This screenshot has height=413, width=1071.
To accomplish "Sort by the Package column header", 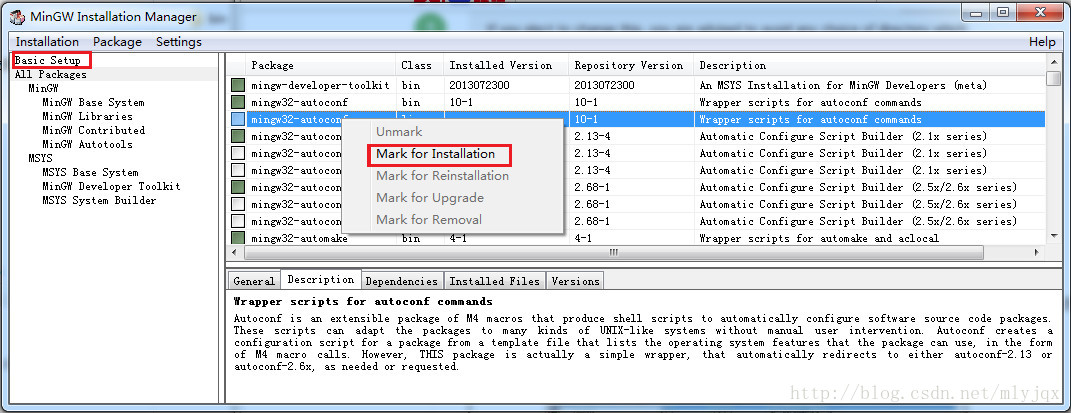I will coord(322,66).
